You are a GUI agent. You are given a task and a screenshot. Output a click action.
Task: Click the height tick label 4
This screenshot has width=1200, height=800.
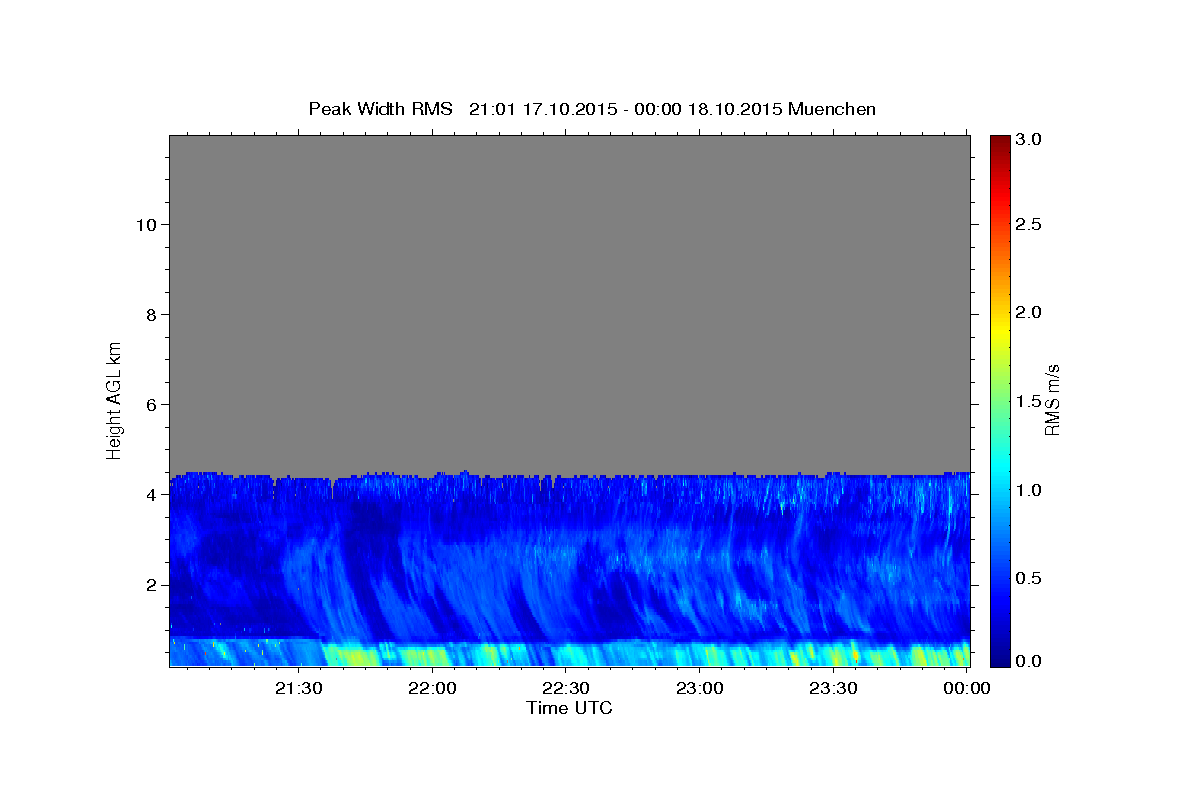(149, 494)
